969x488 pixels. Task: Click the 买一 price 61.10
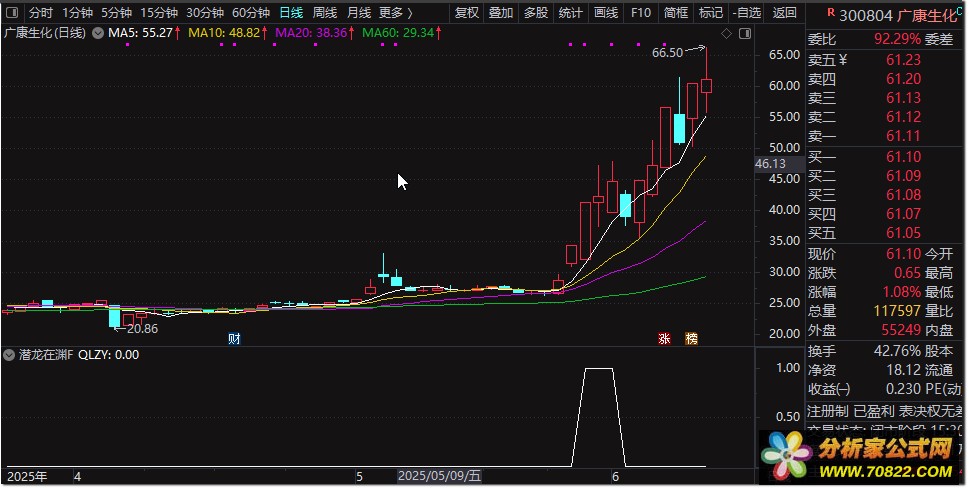[x=903, y=157]
